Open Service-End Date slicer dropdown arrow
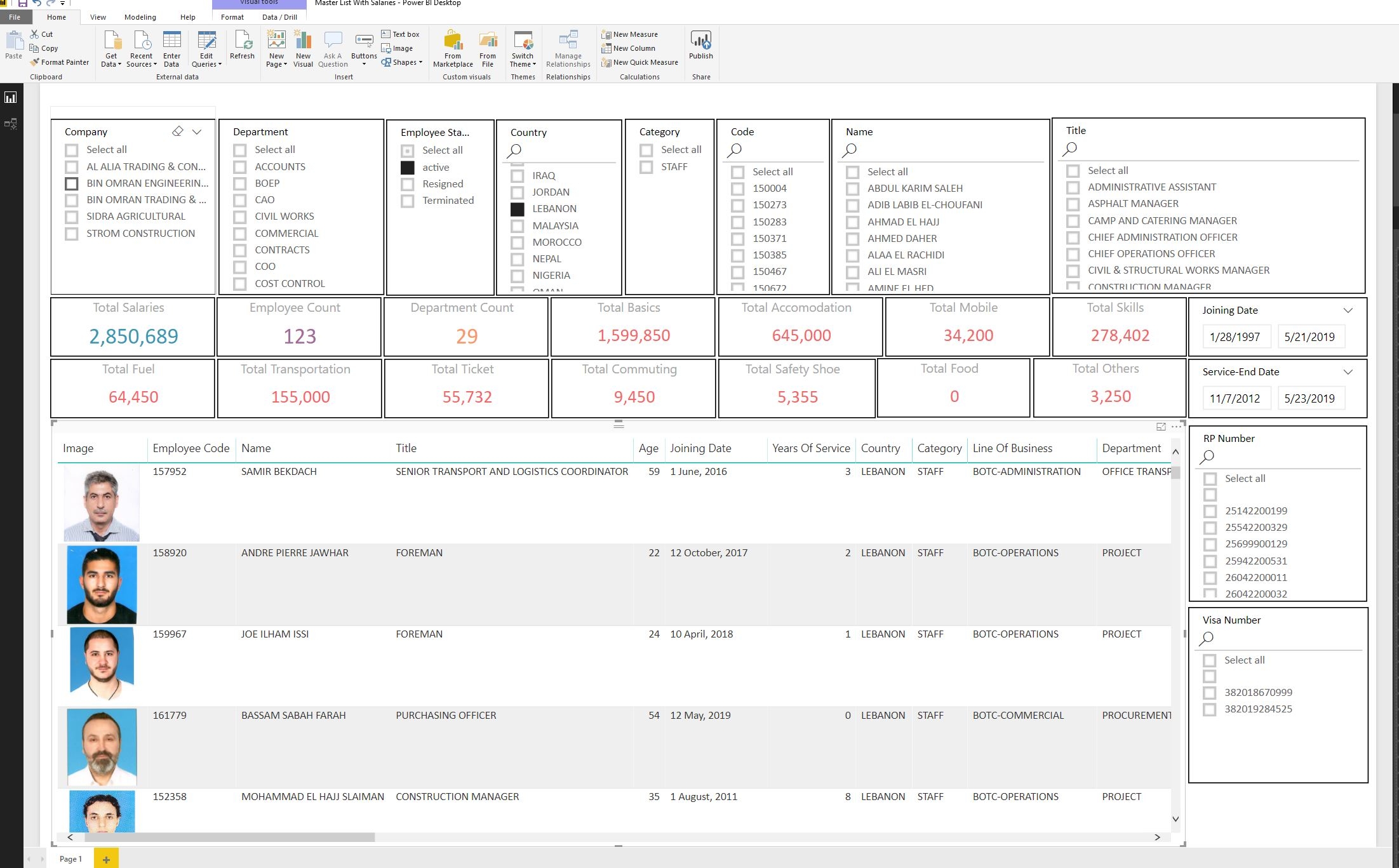This screenshot has height=868, width=1399. 1348,372
